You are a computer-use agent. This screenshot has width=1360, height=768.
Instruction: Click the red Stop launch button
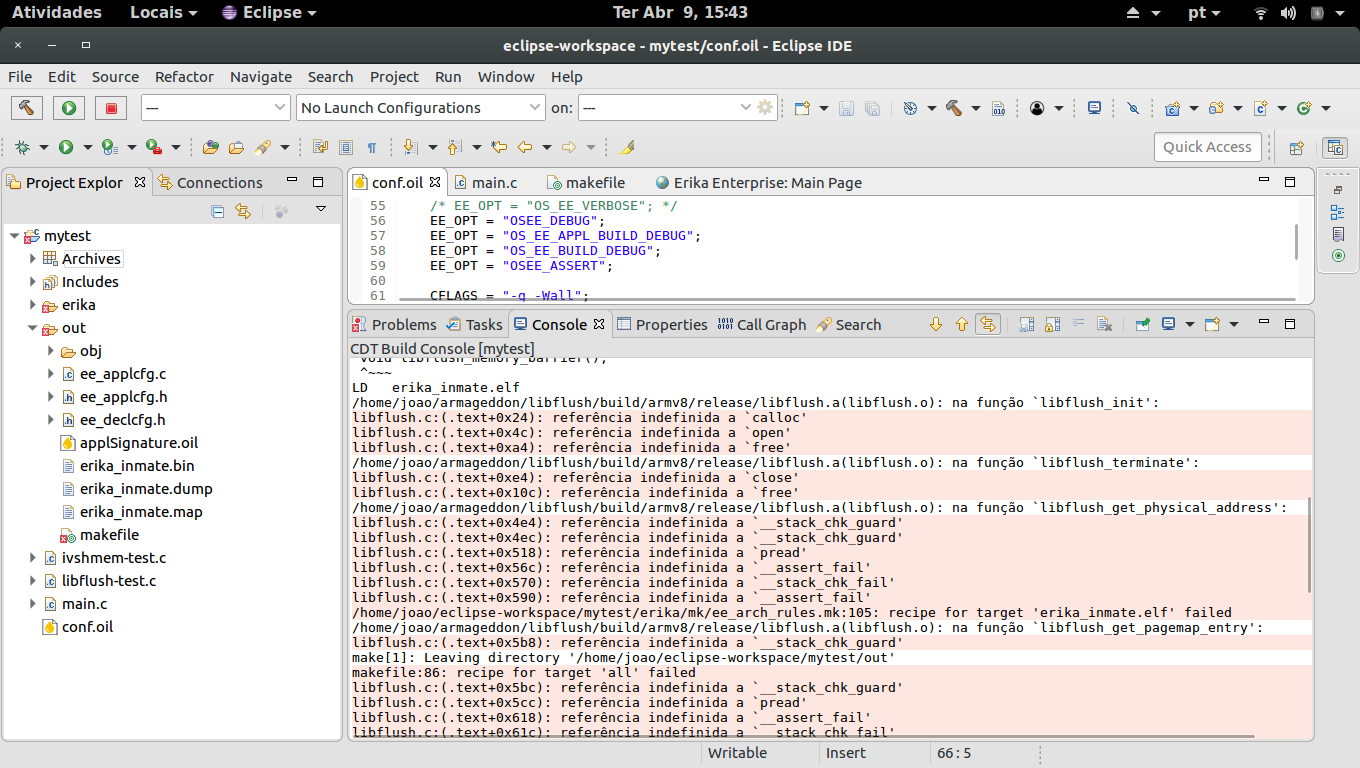111,108
